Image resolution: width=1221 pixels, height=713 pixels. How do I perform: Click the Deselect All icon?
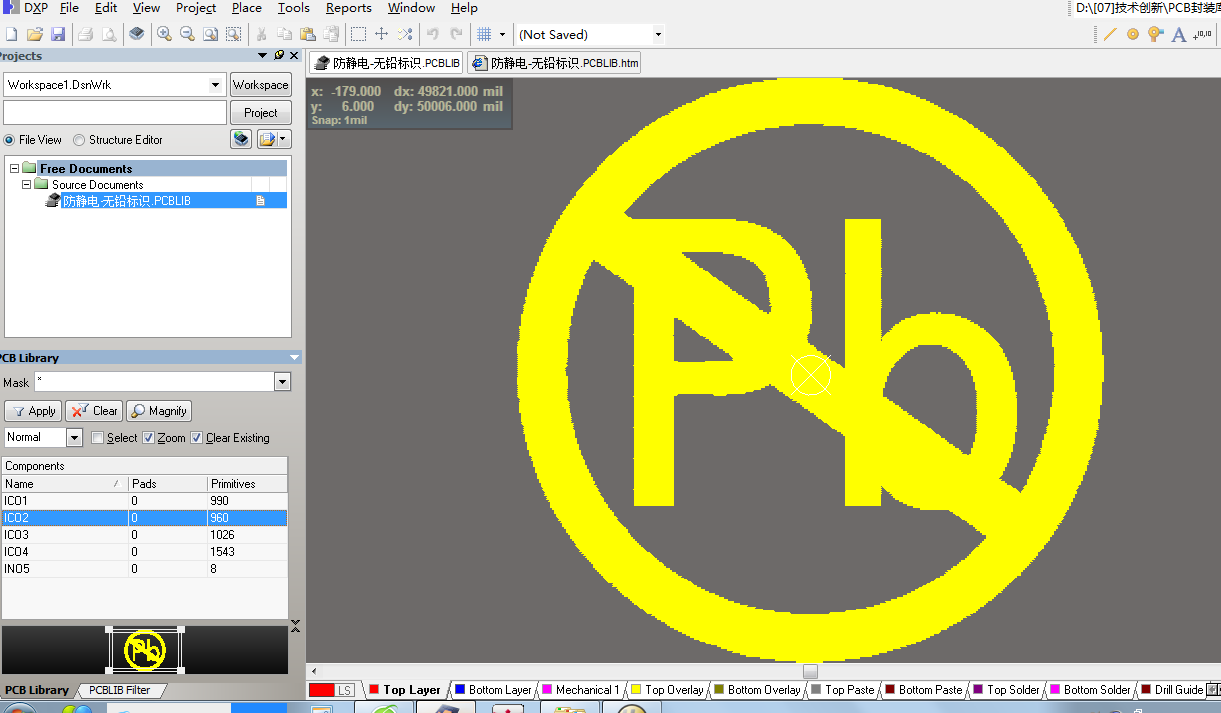404,34
